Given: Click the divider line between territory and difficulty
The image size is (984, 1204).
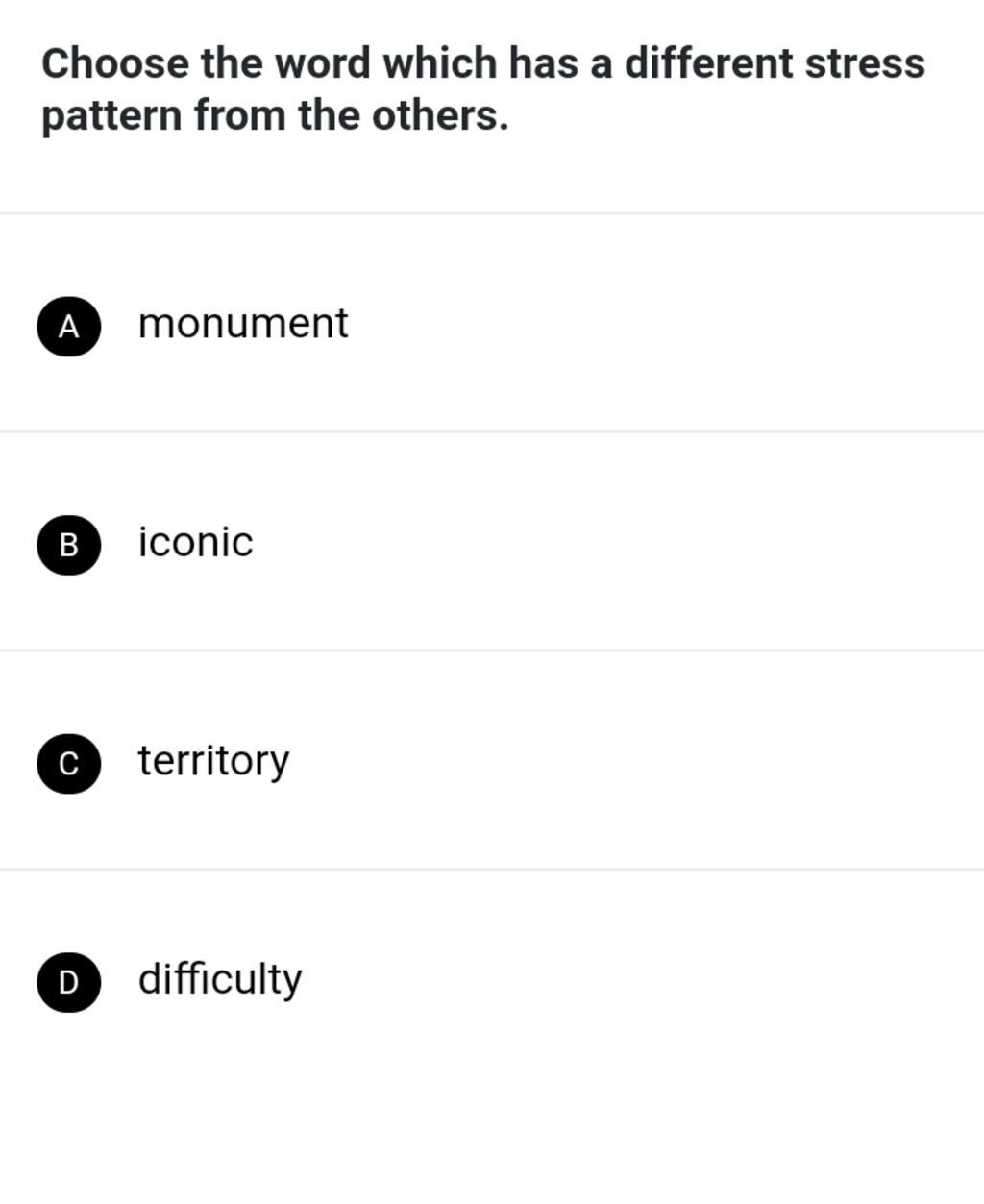Looking at the screenshot, I should pos(492,869).
